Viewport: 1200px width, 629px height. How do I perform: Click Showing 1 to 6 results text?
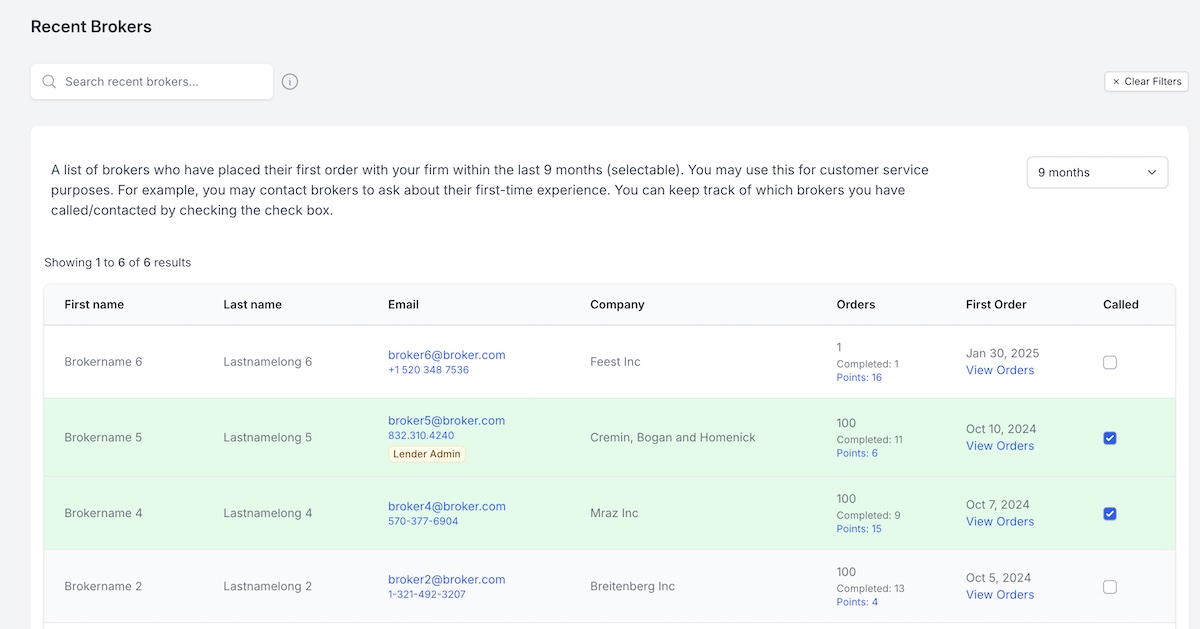(x=117, y=263)
